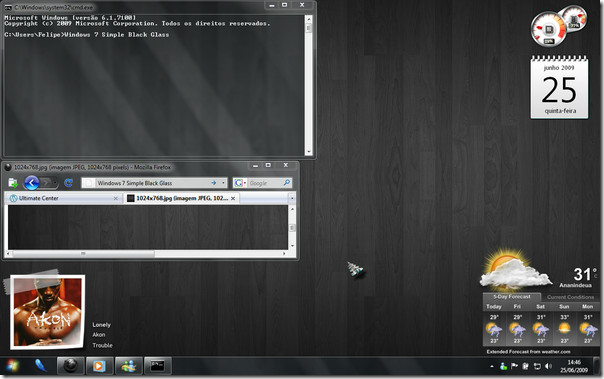The width and height of the screenshot is (604, 379).
Task: Click the 31° current temperature reading
Action: pyautogui.click(x=584, y=274)
